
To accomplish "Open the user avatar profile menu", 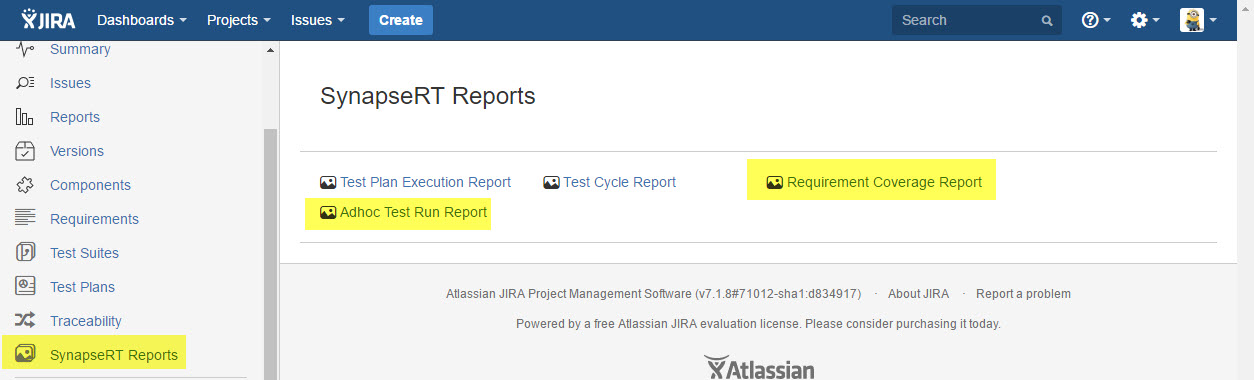I will (x=1198, y=20).
